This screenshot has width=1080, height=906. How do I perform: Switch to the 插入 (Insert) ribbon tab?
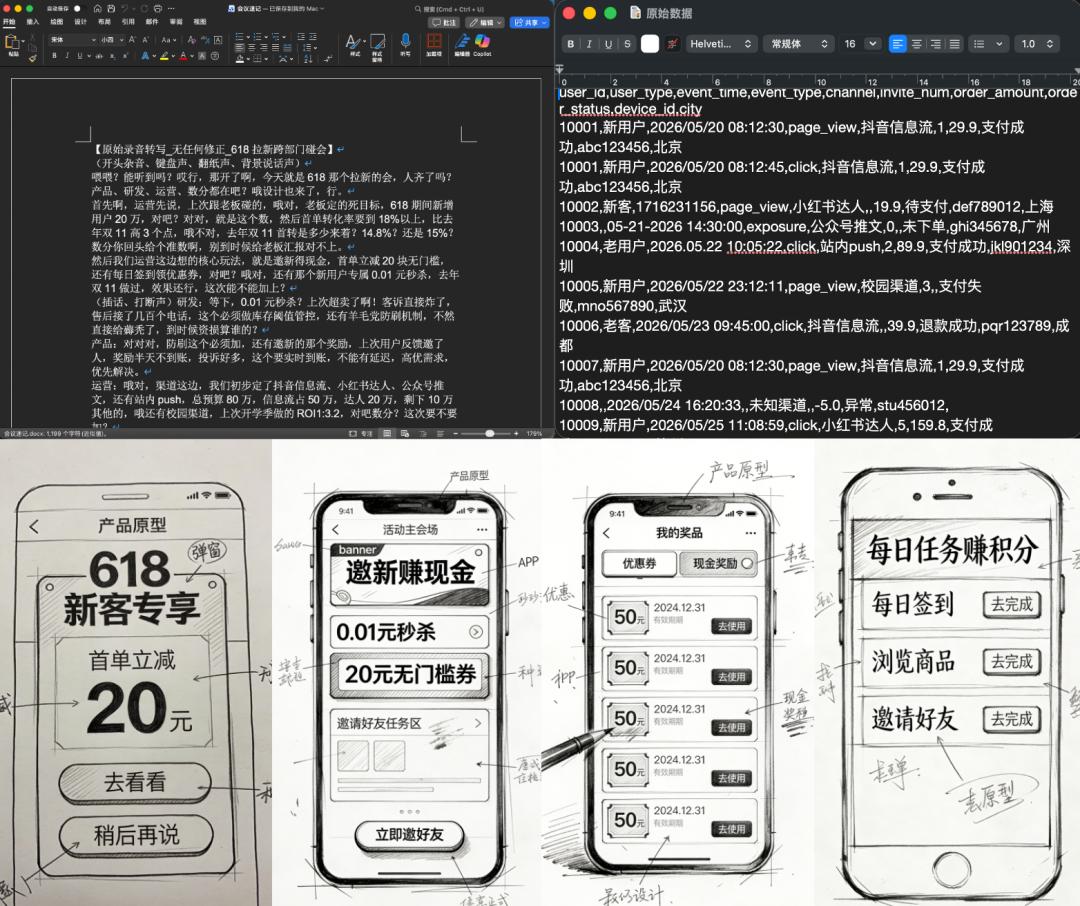click(x=33, y=21)
